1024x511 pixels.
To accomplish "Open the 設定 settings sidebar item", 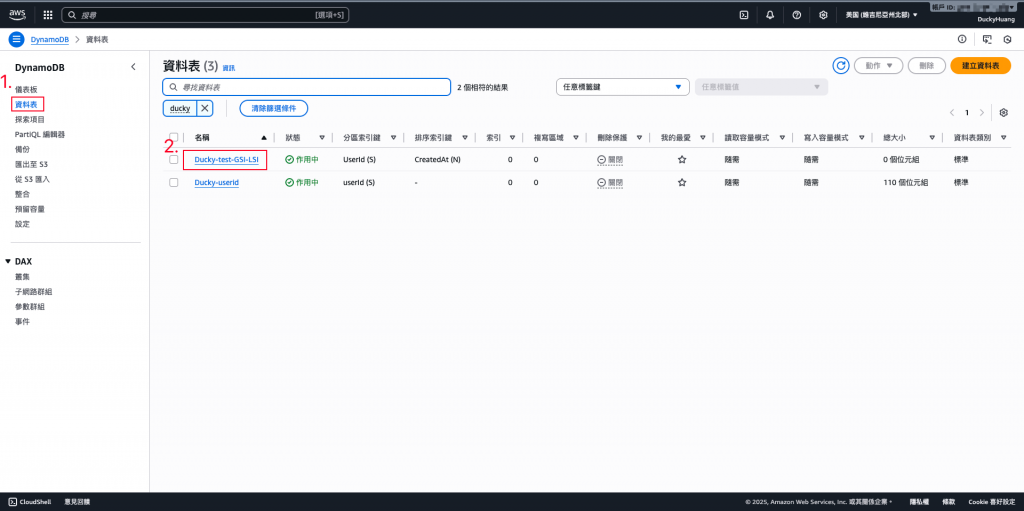I will [22, 224].
